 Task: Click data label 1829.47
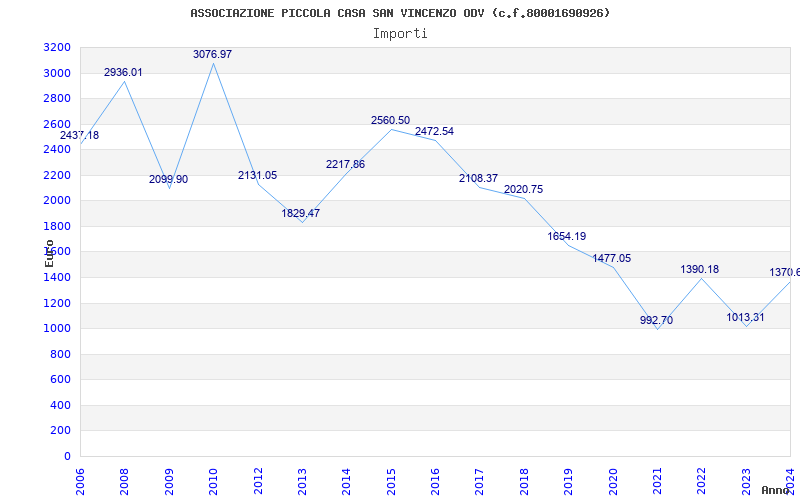coord(301,213)
